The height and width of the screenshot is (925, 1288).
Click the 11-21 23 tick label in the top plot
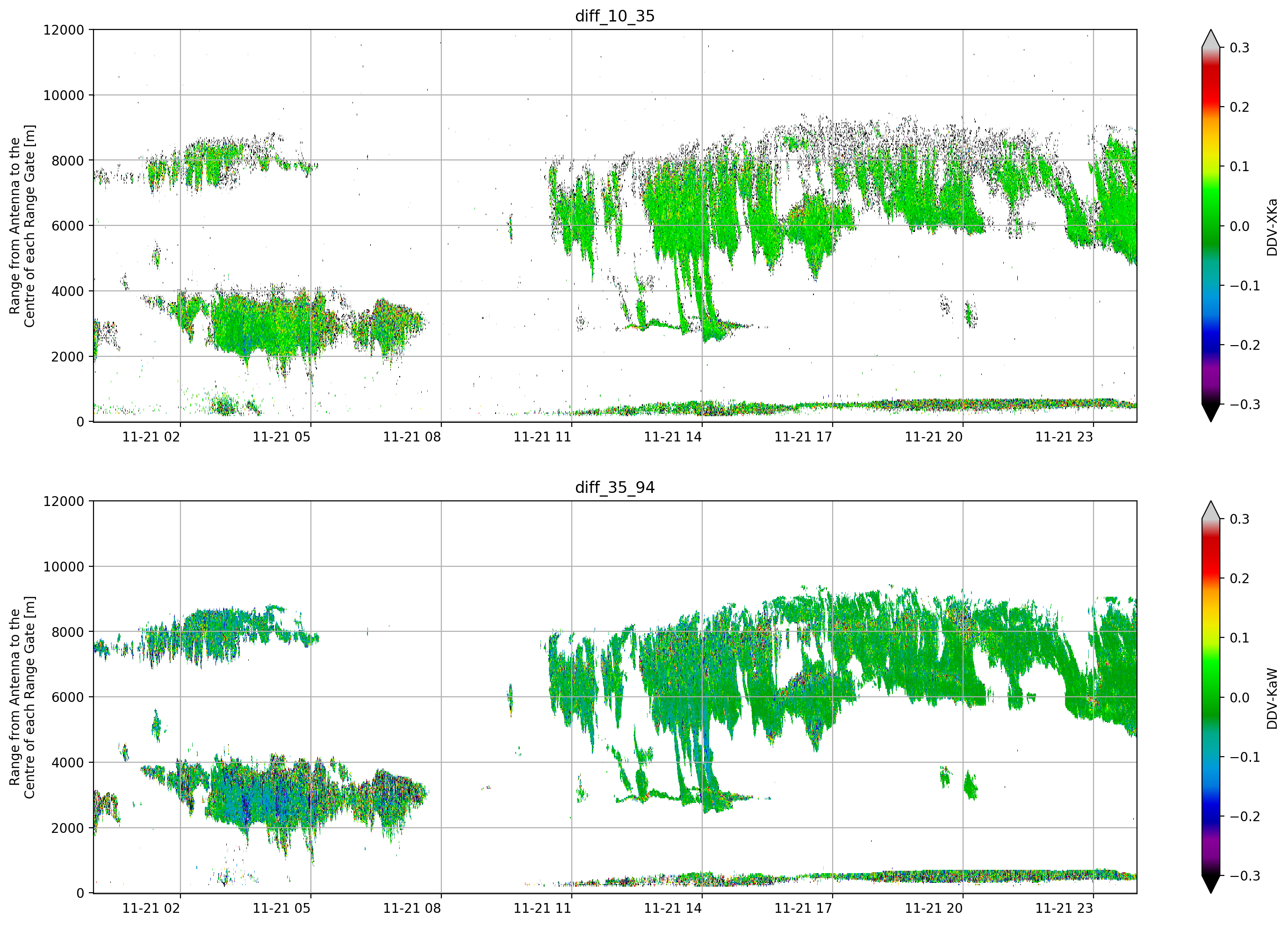pos(1064,437)
